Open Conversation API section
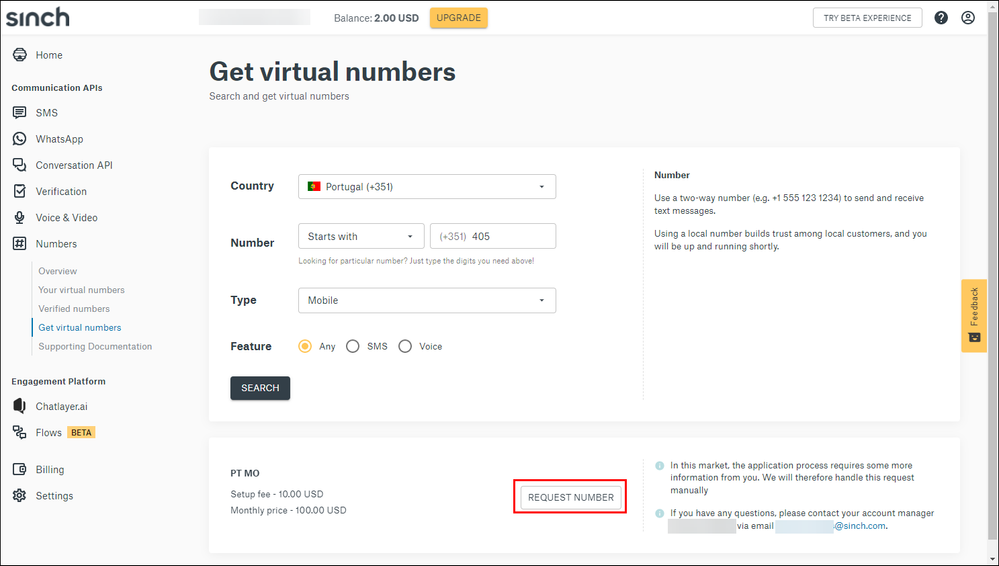This screenshot has height=566, width=999. (x=74, y=165)
